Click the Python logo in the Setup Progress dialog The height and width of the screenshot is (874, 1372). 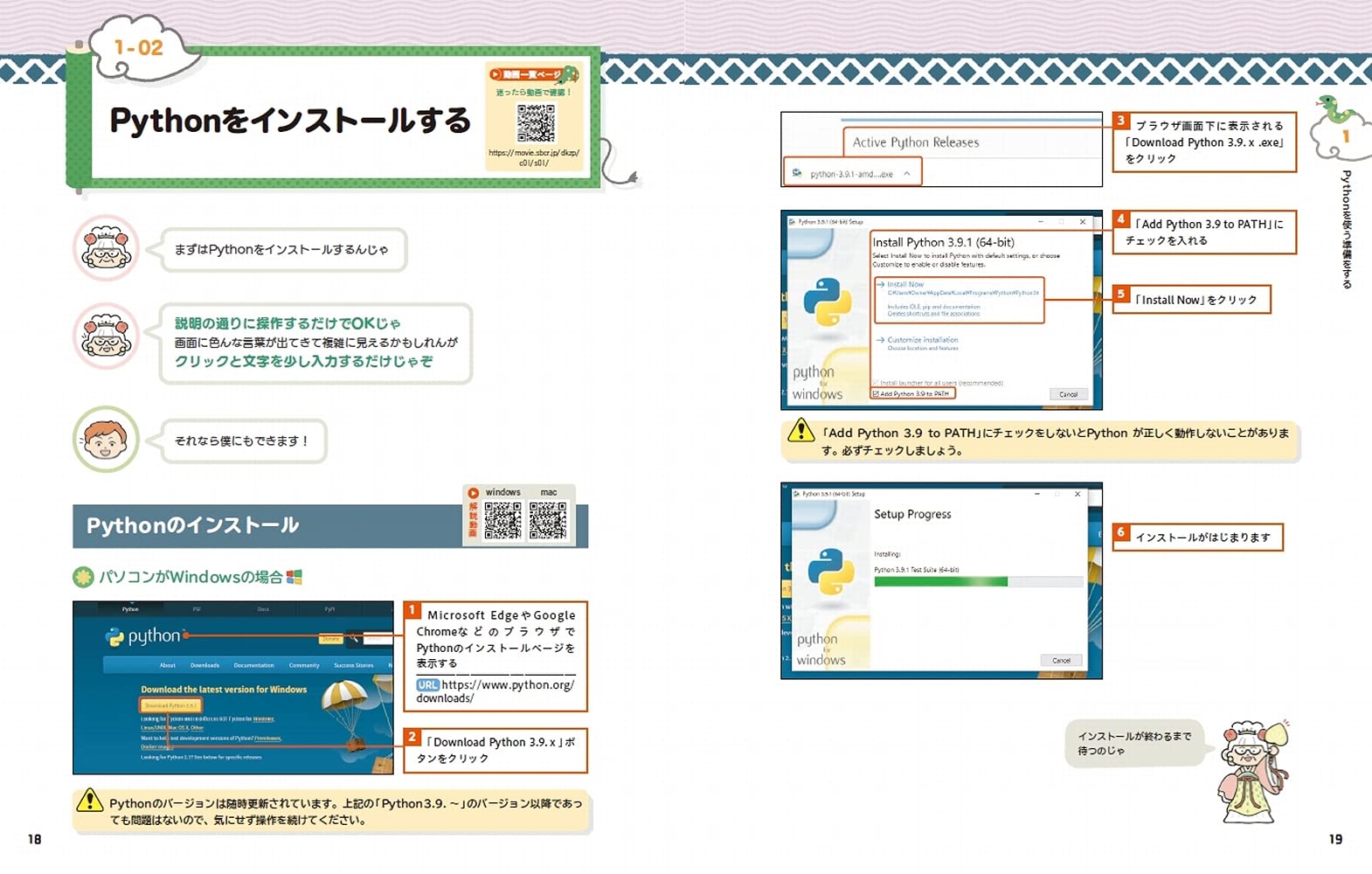[830, 572]
